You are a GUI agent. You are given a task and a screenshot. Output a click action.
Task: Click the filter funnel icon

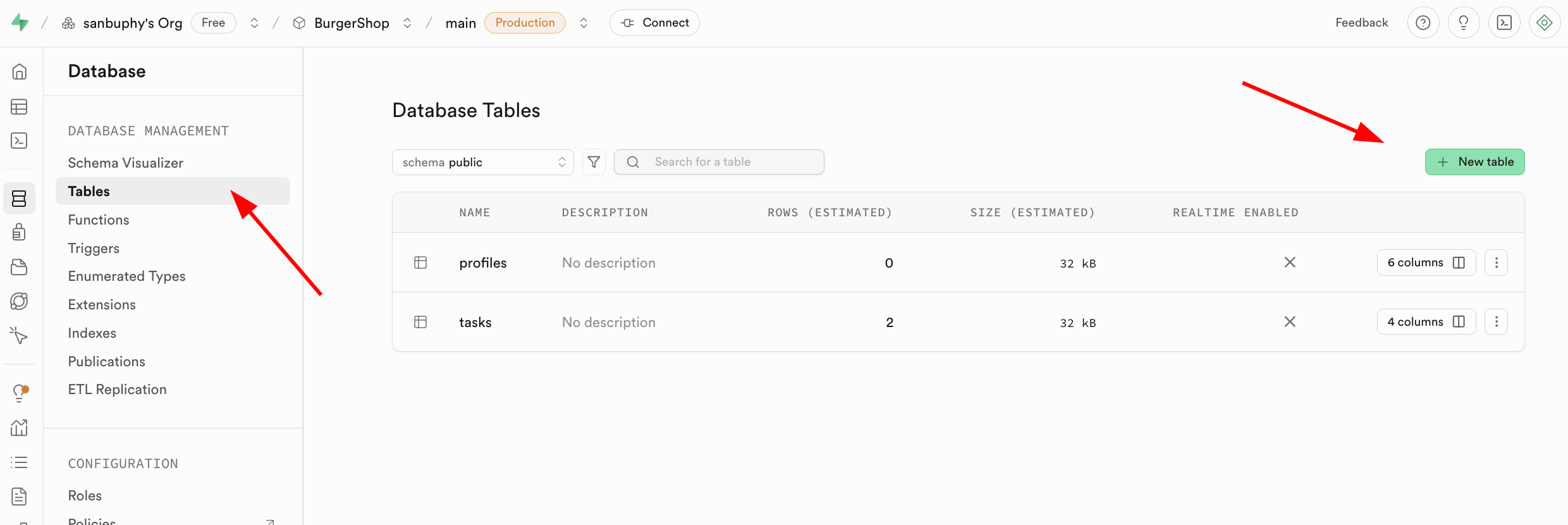coord(594,162)
